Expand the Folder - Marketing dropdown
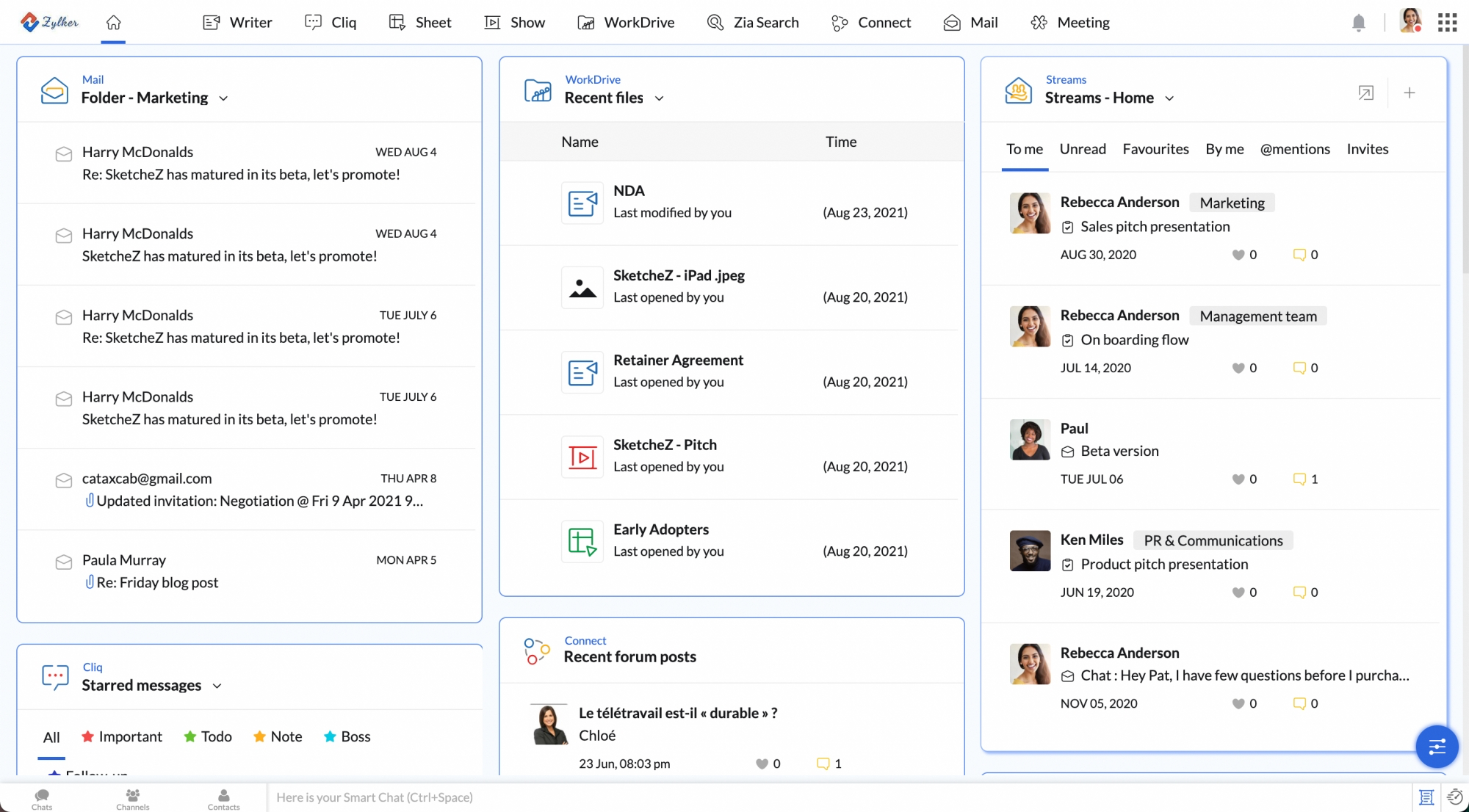Screen dimensions: 1469x812 pos(223,98)
